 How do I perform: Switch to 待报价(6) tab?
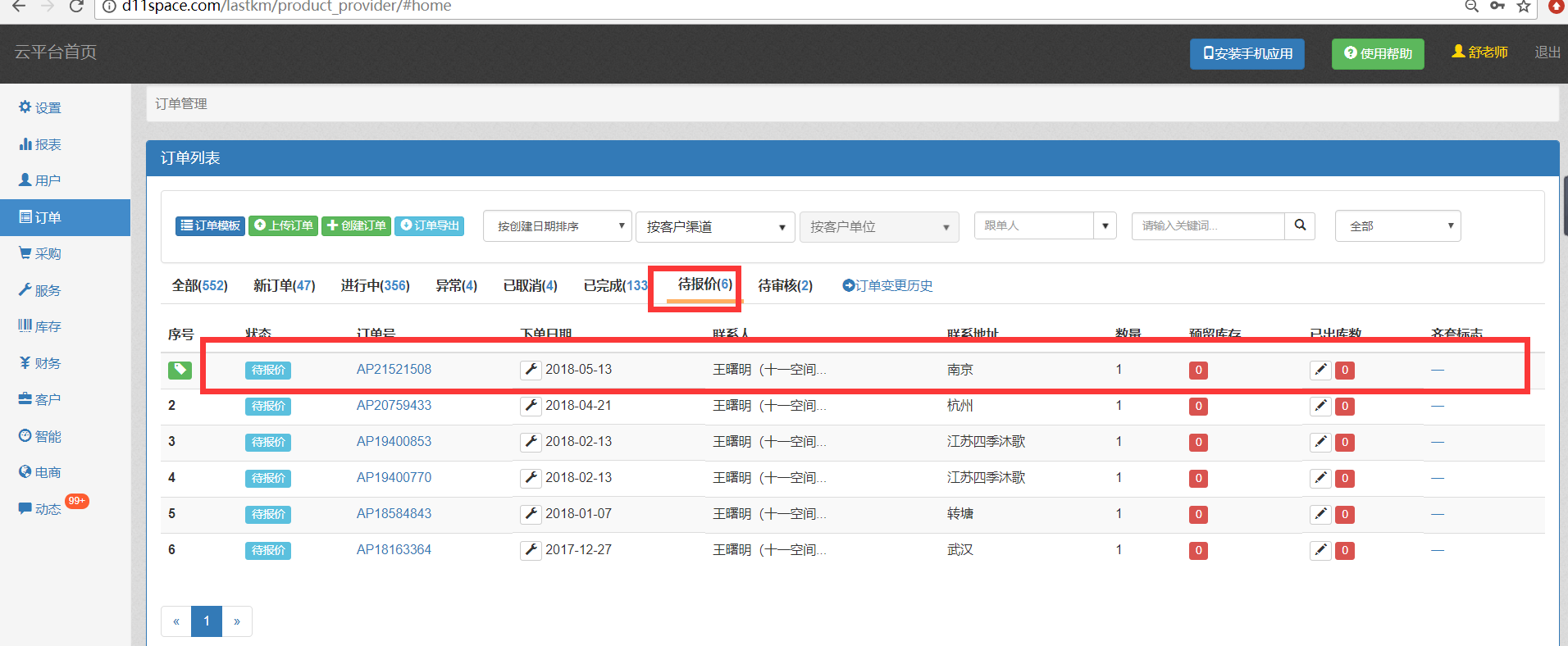(x=704, y=284)
